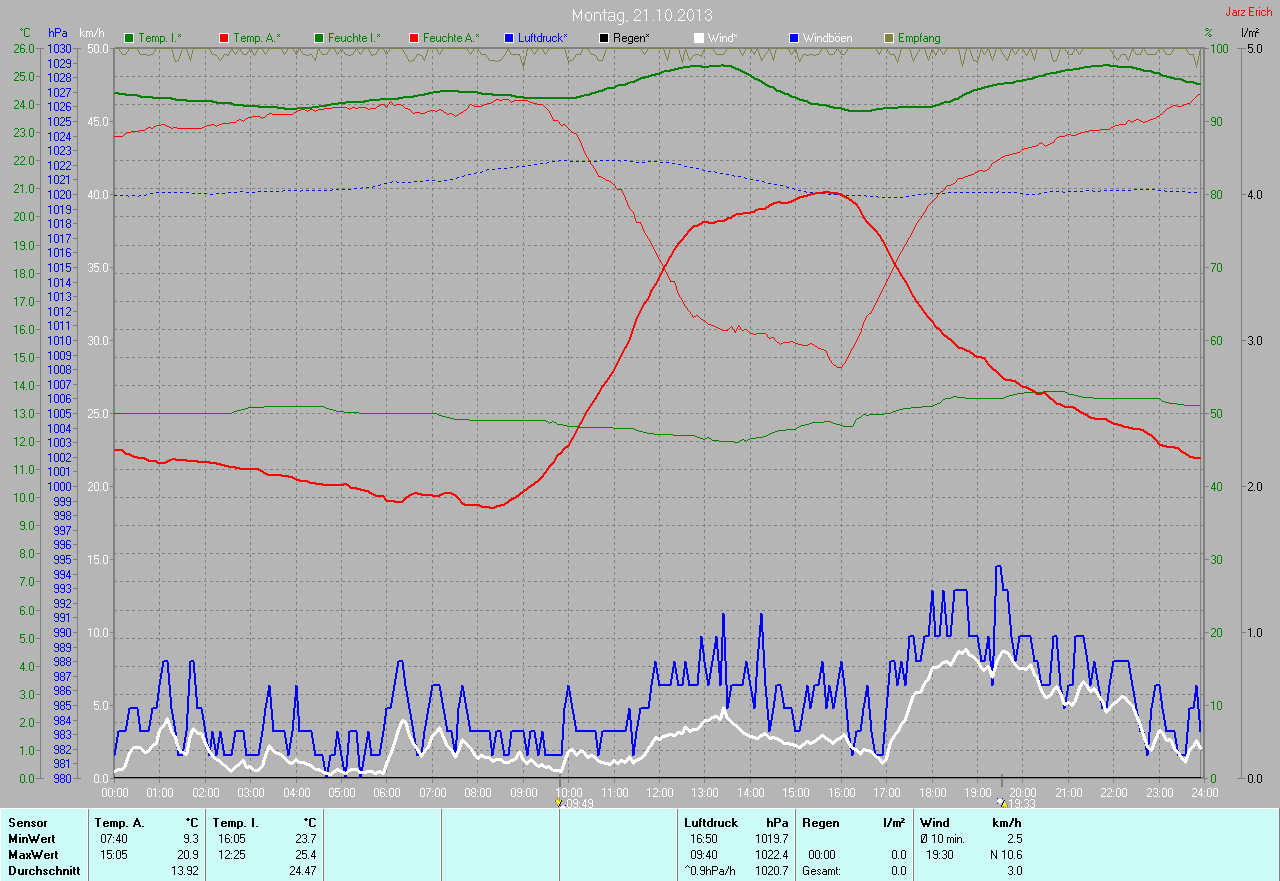Click the sunrise marker at 09:49

559,802
